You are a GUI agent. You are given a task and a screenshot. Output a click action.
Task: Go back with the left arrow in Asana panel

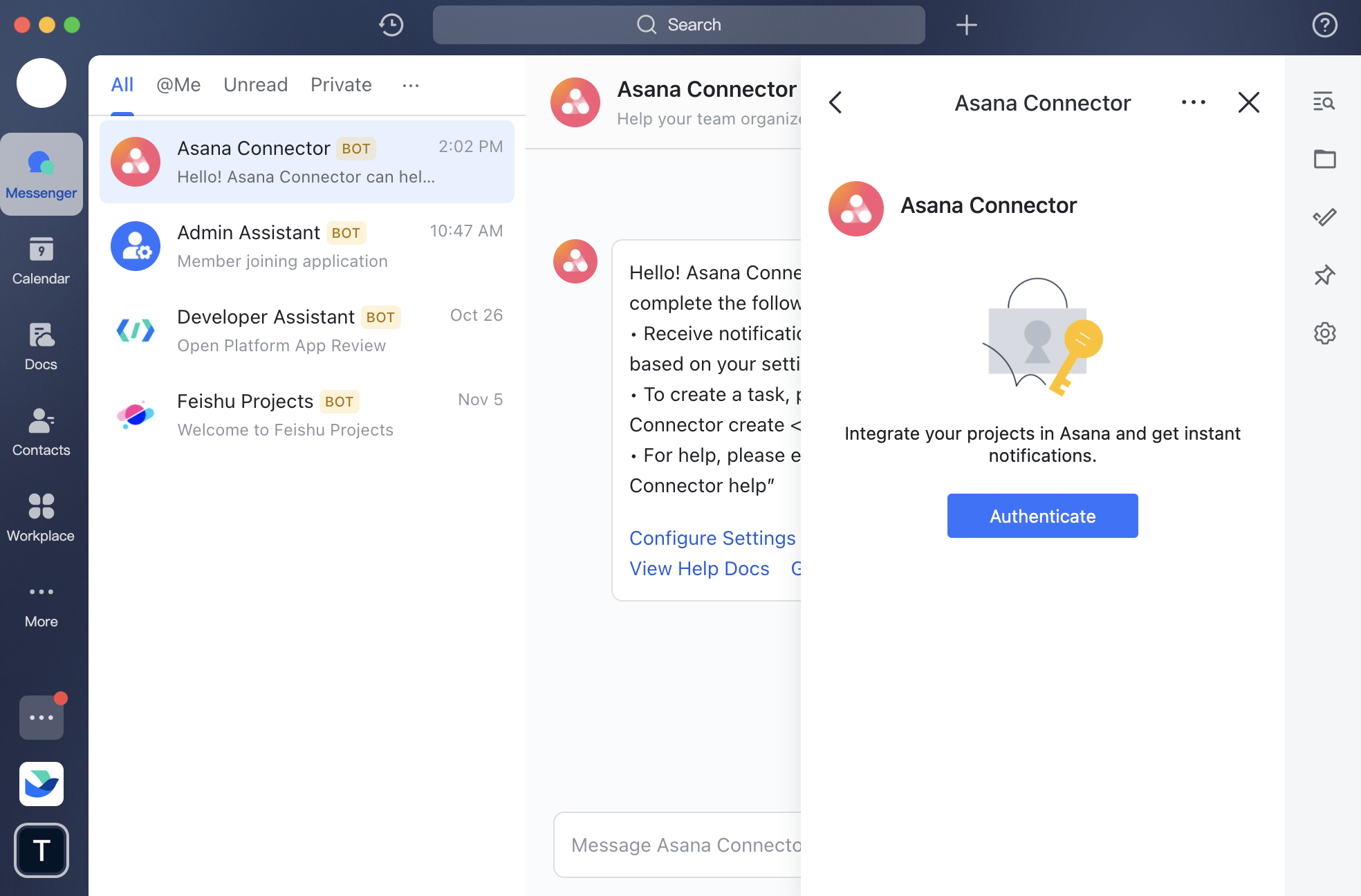[x=835, y=102]
